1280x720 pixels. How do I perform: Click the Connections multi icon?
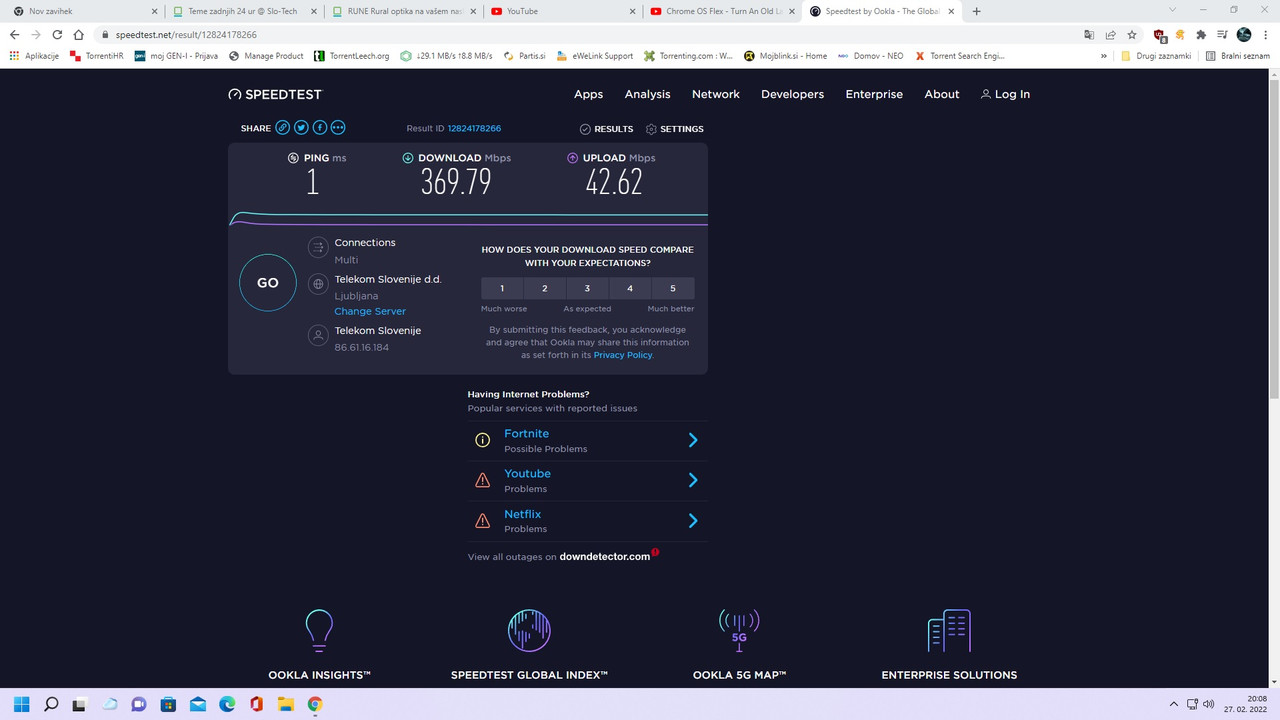(x=318, y=247)
